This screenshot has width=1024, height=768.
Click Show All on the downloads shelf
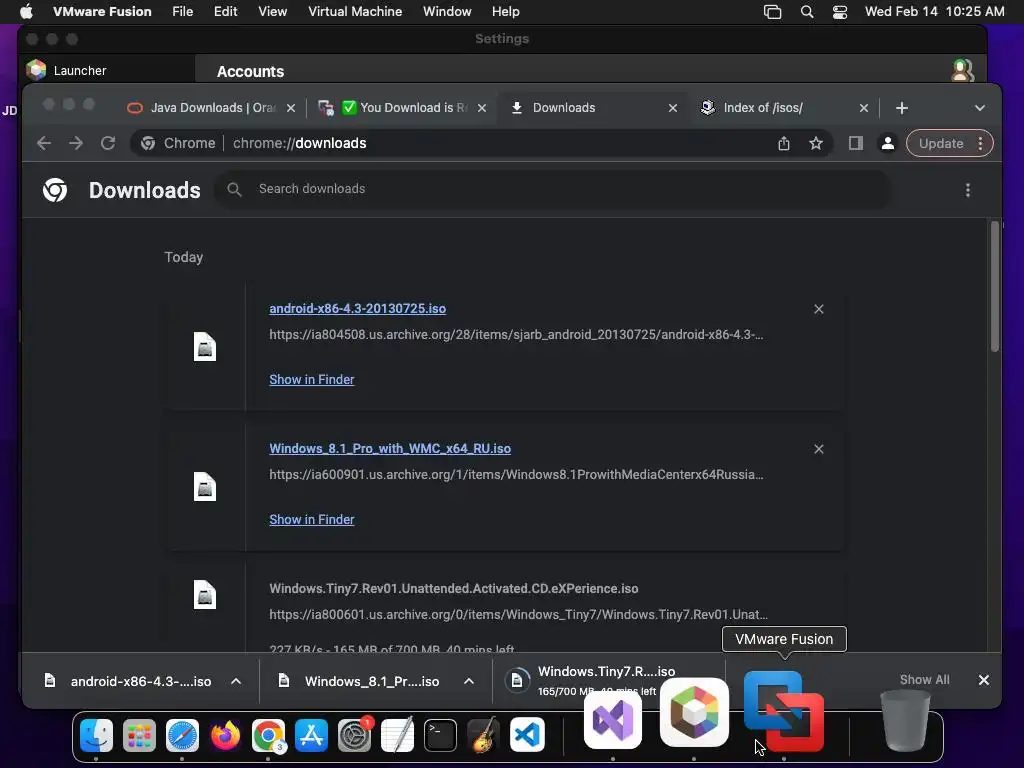[924, 680]
